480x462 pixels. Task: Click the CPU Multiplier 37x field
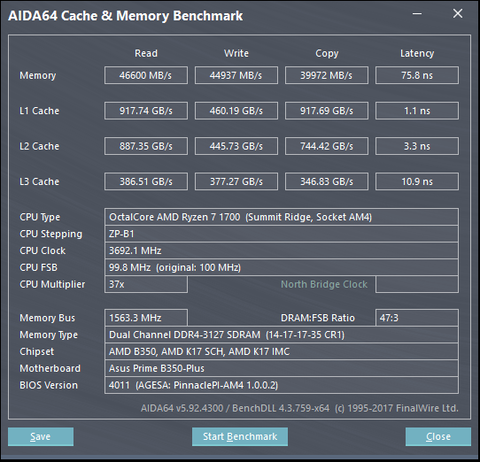point(146,284)
